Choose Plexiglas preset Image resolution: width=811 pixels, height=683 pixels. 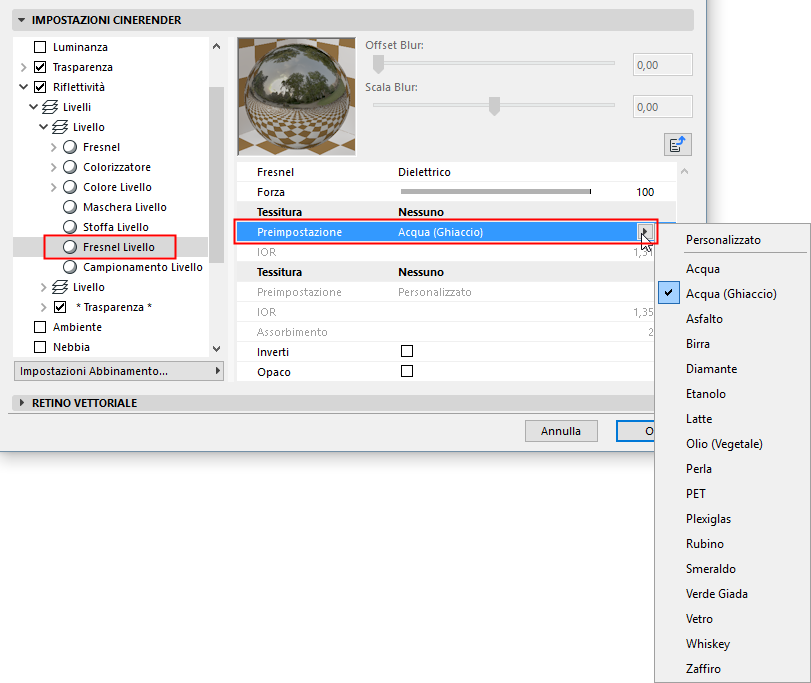coord(732,519)
